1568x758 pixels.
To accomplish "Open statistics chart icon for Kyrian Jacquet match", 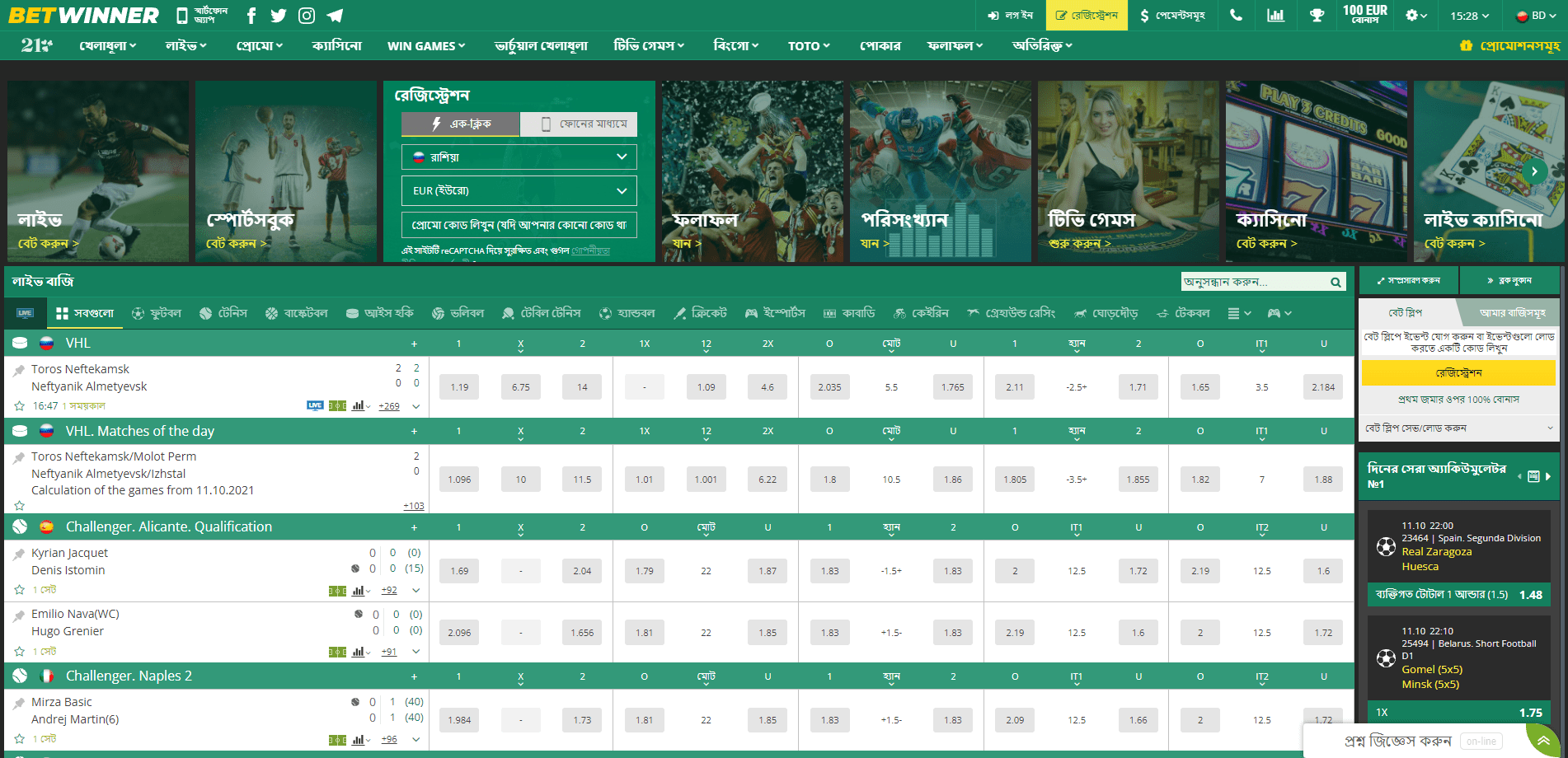I will pyautogui.click(x=360, y=590).
